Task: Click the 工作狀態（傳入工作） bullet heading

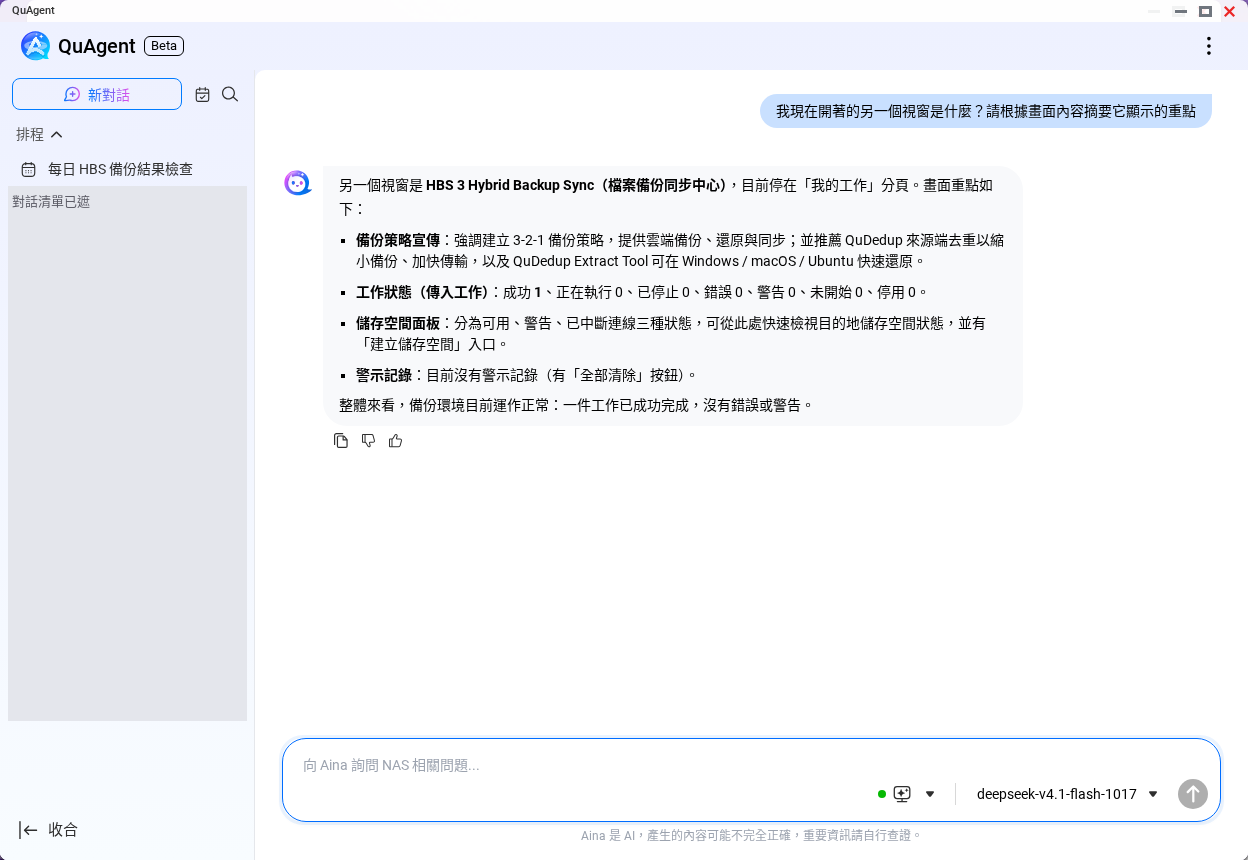Action: click(x=422, y=292)
